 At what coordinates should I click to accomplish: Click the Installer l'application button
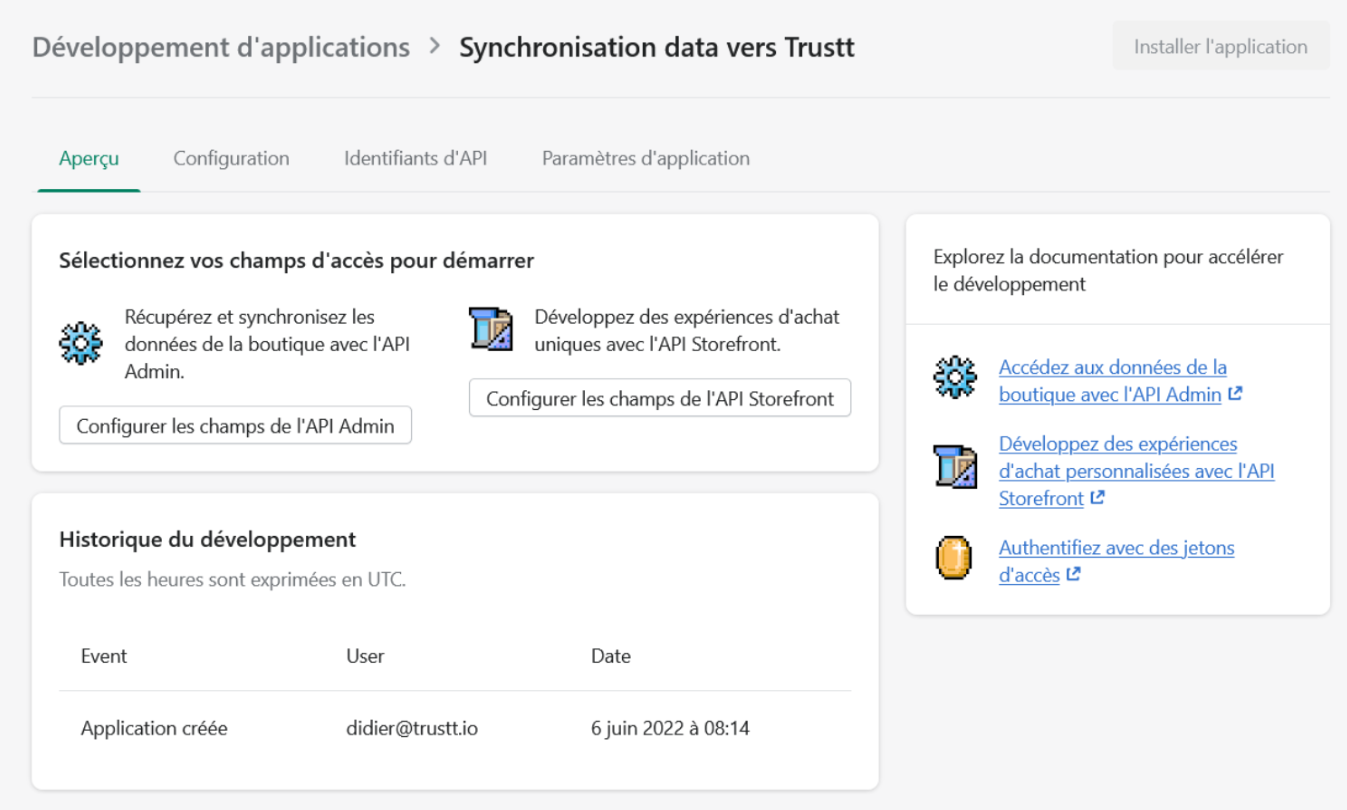click(x=1220, y=47)
